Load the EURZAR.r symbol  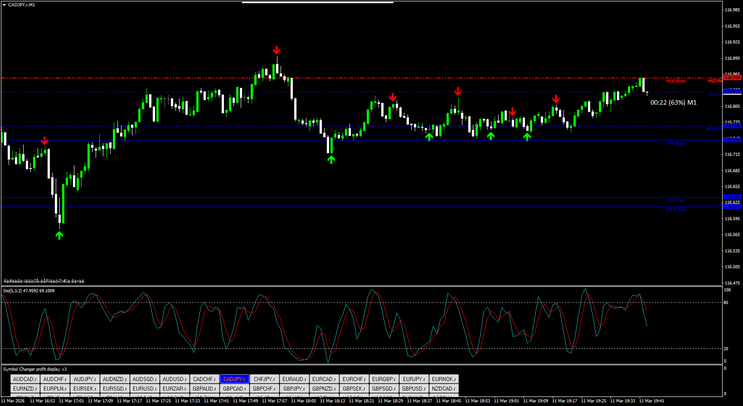pyautogui.click(x=175, y=388)
